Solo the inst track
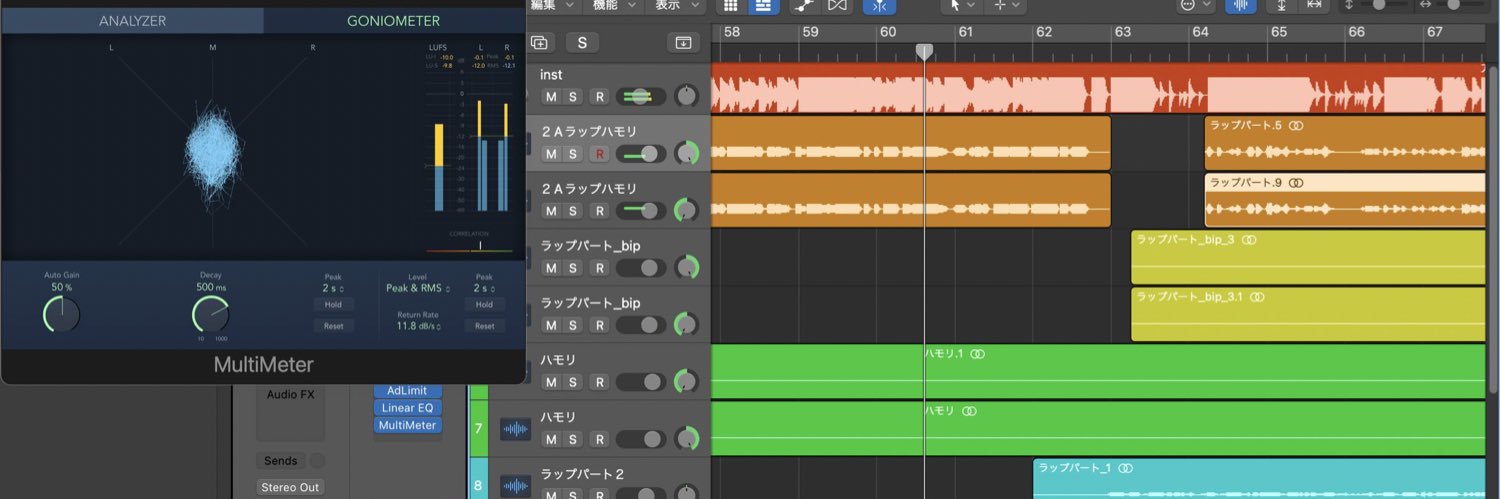1500x499 pixels. click(573, 97)
